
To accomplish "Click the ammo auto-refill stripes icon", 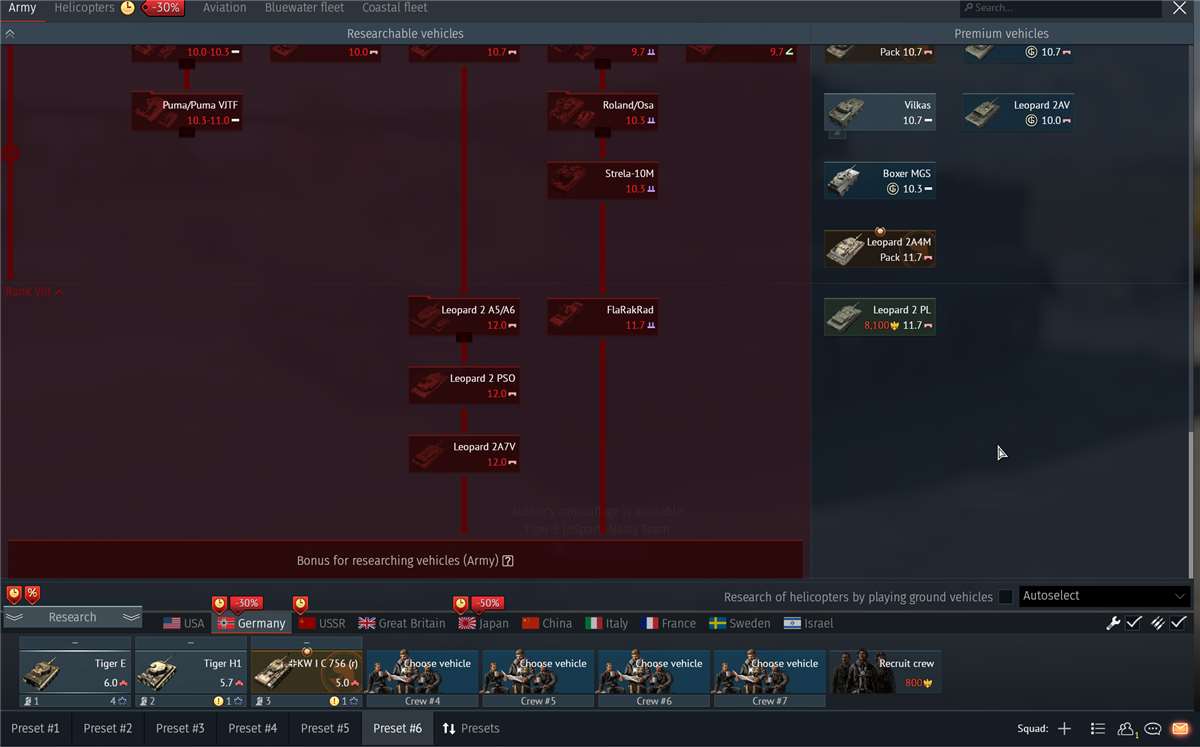I will point(1157,623).
